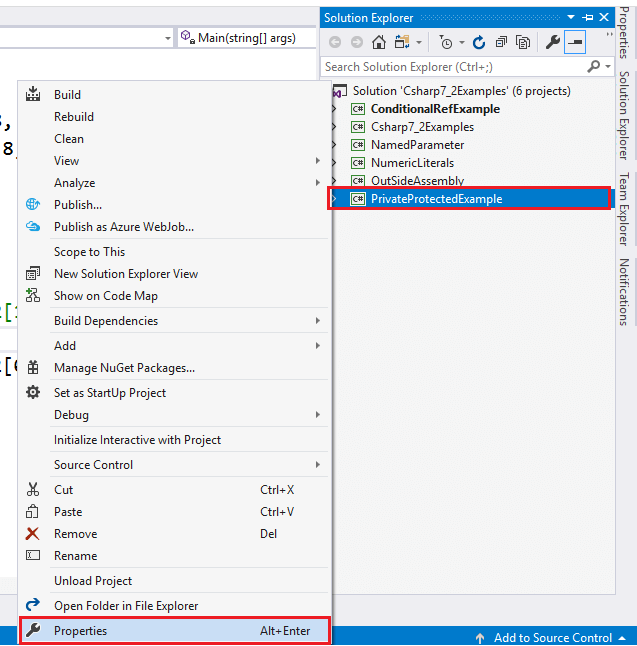
Task: Click the Show All Files icon
Action: (523, 42)
